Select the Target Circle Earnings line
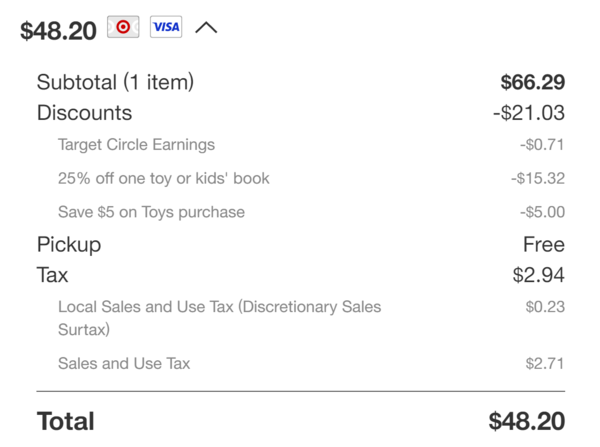The width and height of the screenshot is (600, 447). (x=136, y=145)
